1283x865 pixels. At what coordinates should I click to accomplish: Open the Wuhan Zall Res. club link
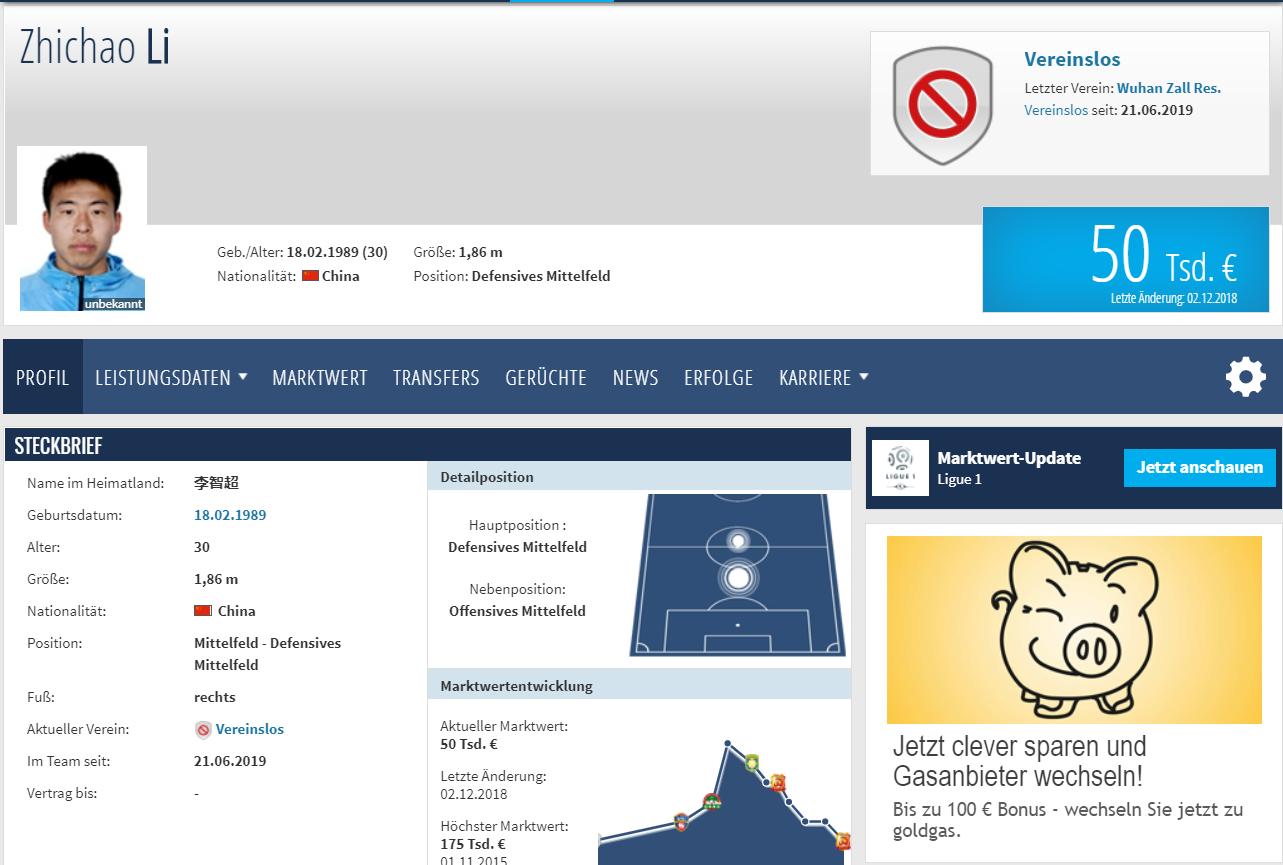[1169, 88]
